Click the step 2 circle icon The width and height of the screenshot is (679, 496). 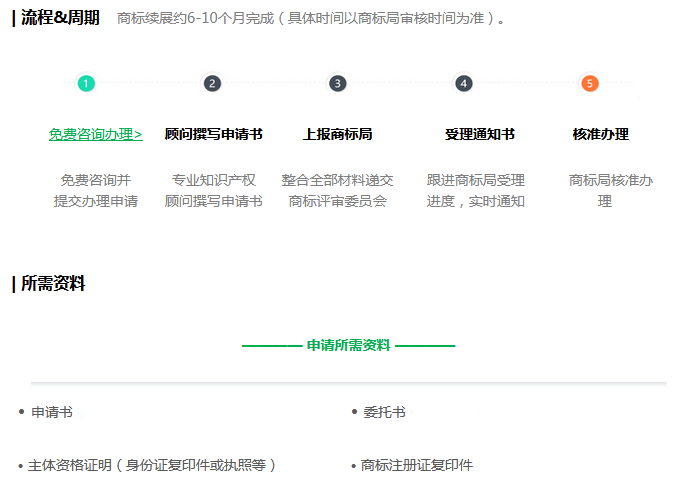[x=212, y=83]
